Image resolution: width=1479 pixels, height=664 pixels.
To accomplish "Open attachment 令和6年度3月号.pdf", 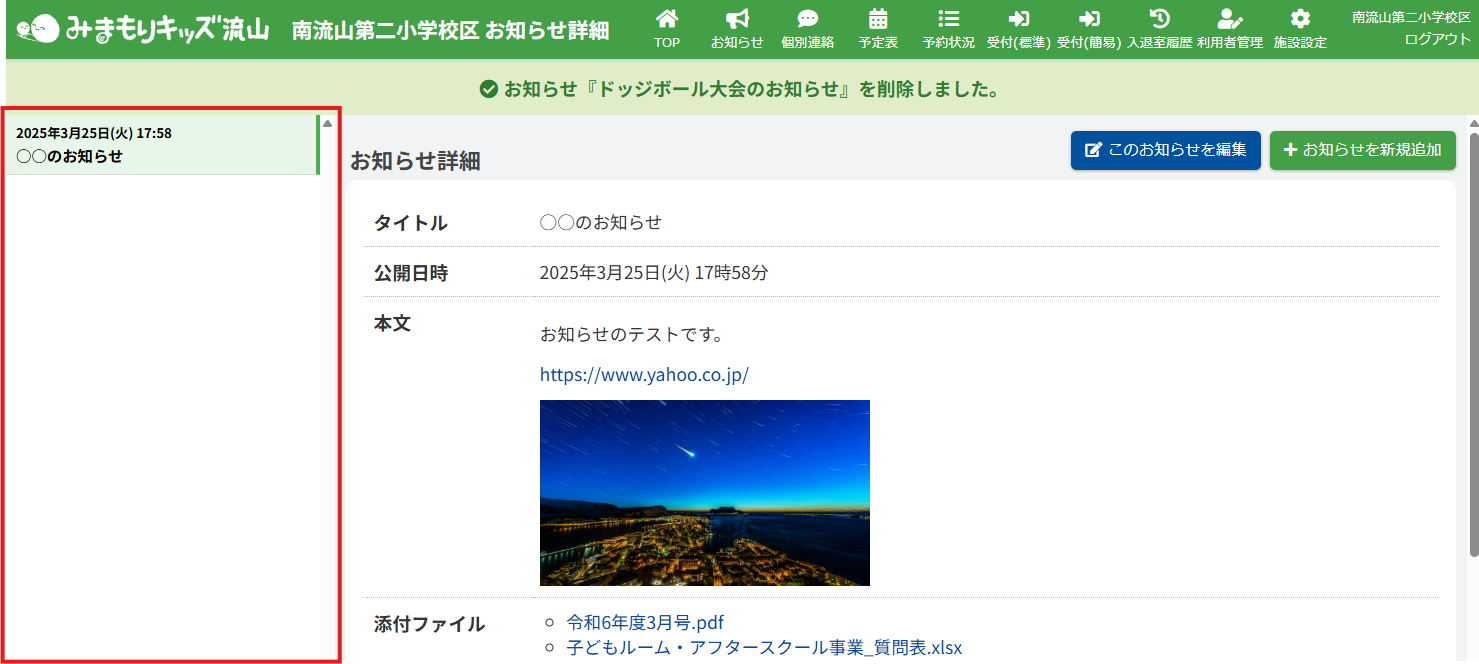I will 645,623.
